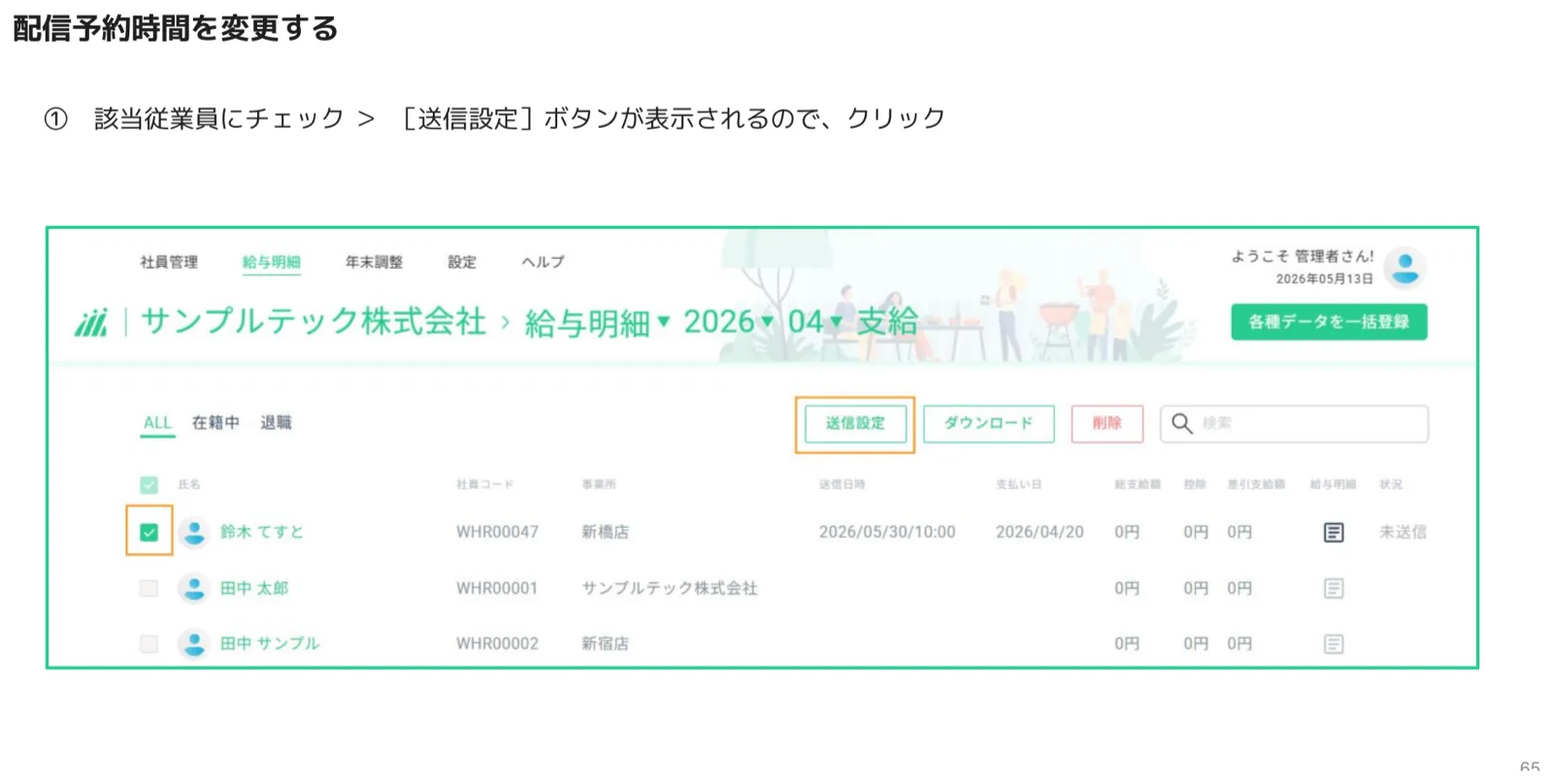1553x784 pixels.
Task: Click the search magnifier icon
Action: [1181, 424]
